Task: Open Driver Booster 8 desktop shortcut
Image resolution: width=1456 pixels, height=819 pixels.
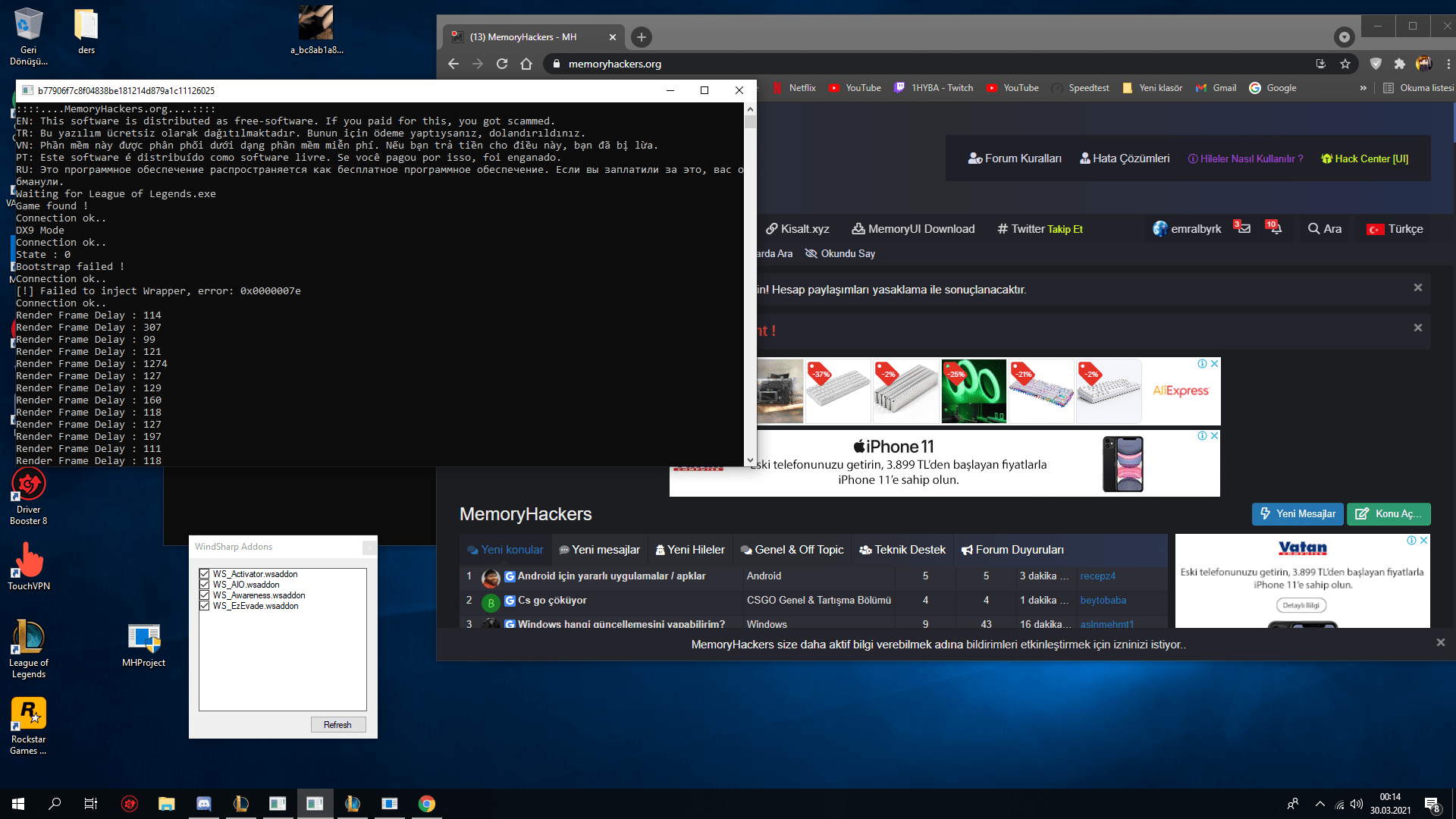Action: point(29,497)
